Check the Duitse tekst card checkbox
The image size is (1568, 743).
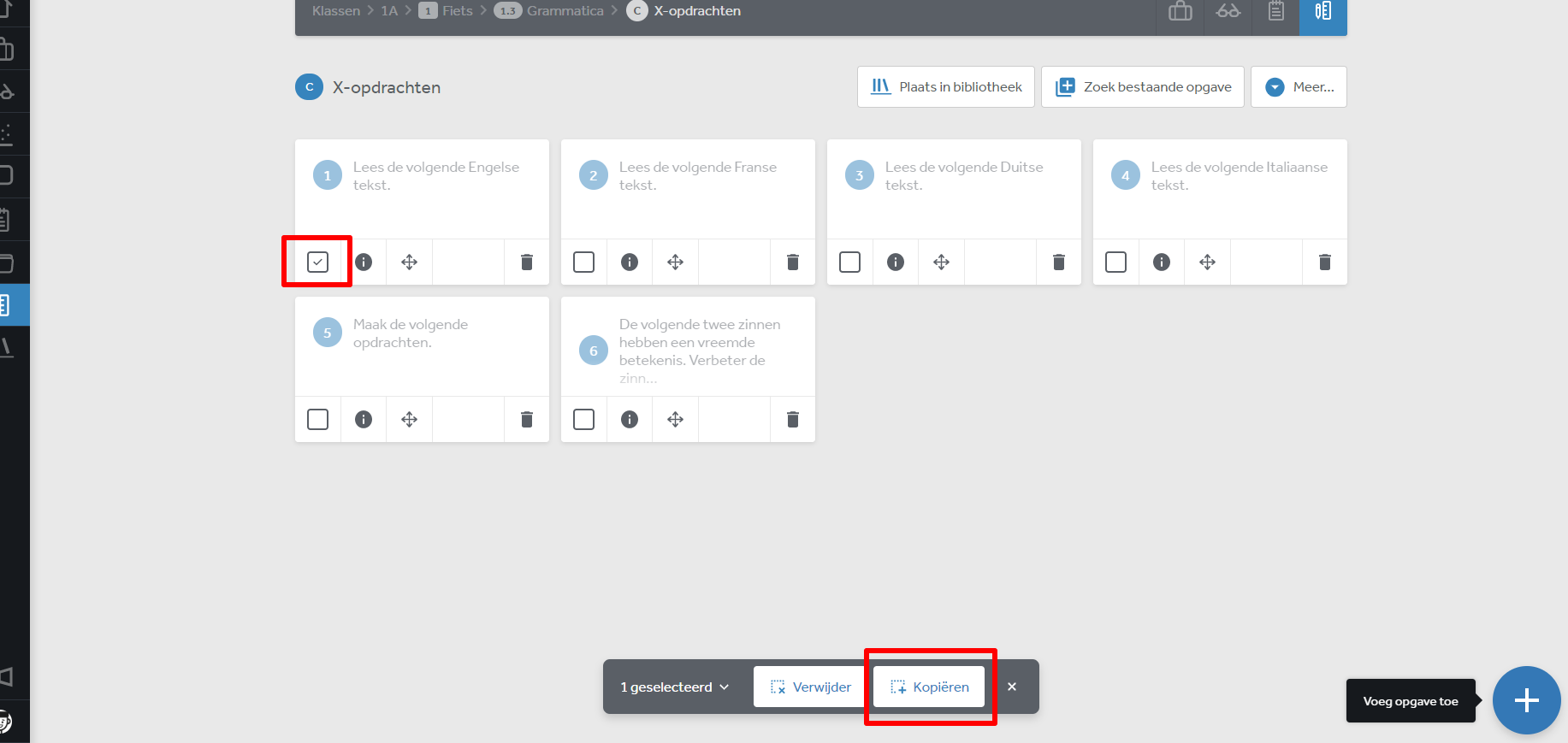click(x=849, y=262)
